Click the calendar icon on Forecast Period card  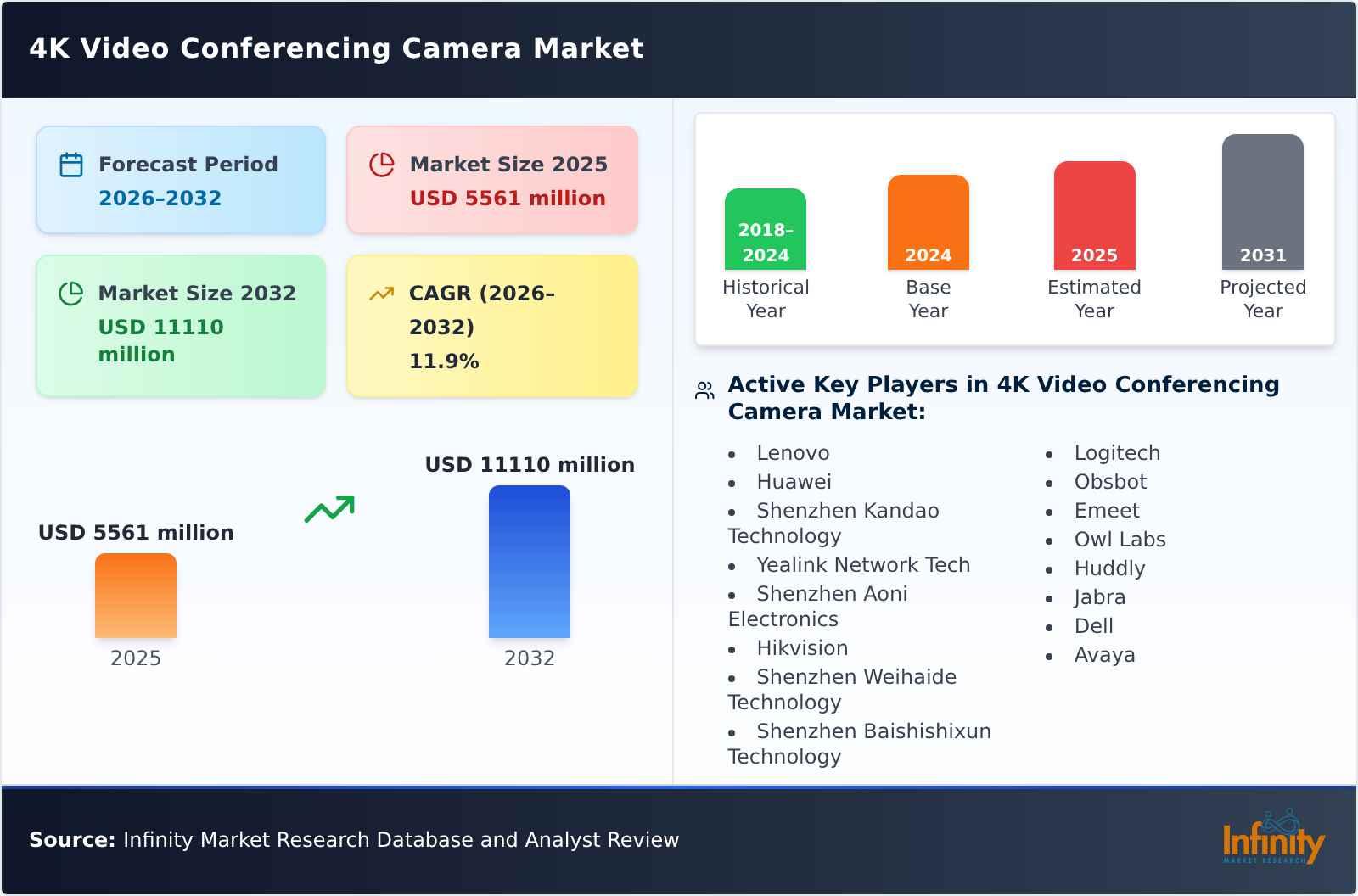(x=71, y=164)
